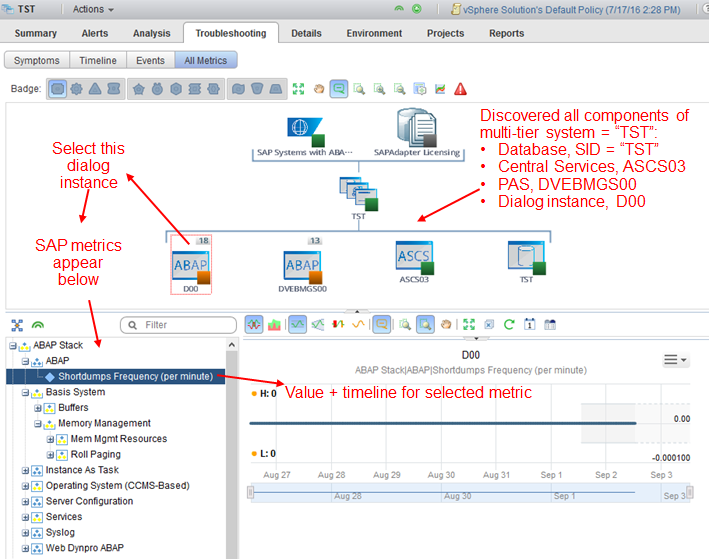Viewport: 709px width, 559px height.
Task: Click the green refresh icon in chart toolbar
Action: (x=509, y=324)
